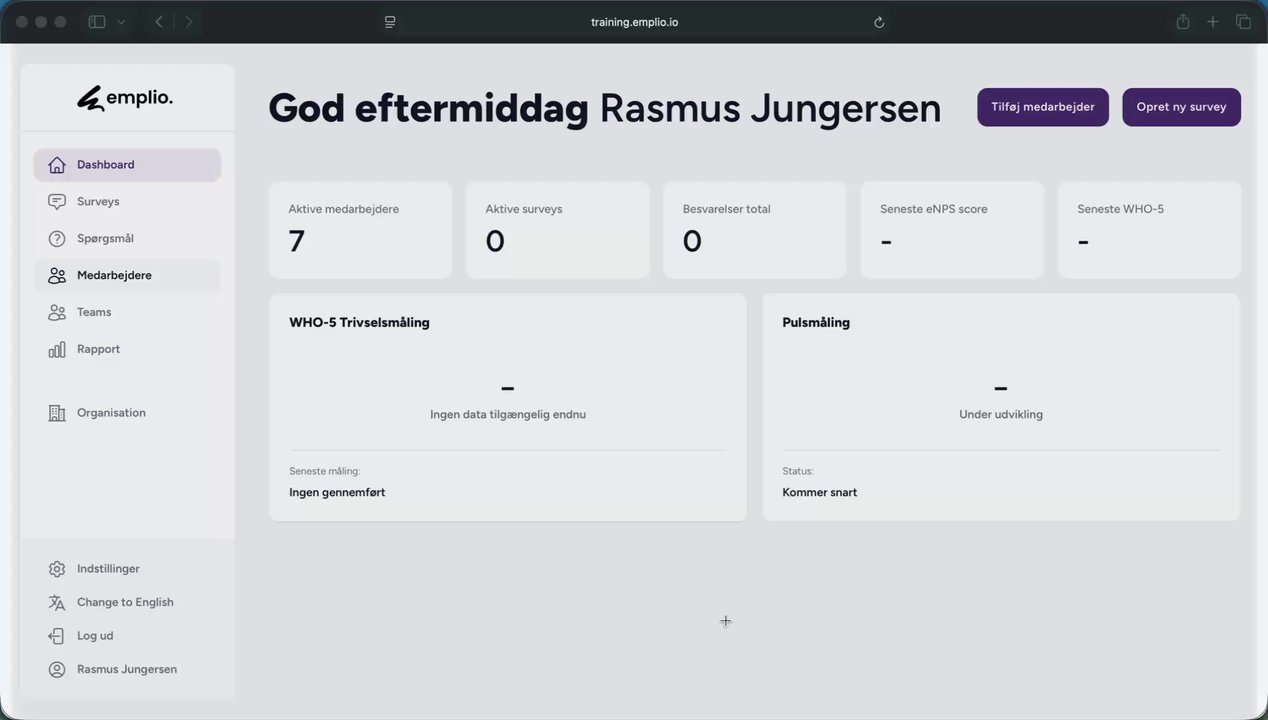Expand the sidebar dropdown chevron in Safari

[x=121, y=22]
